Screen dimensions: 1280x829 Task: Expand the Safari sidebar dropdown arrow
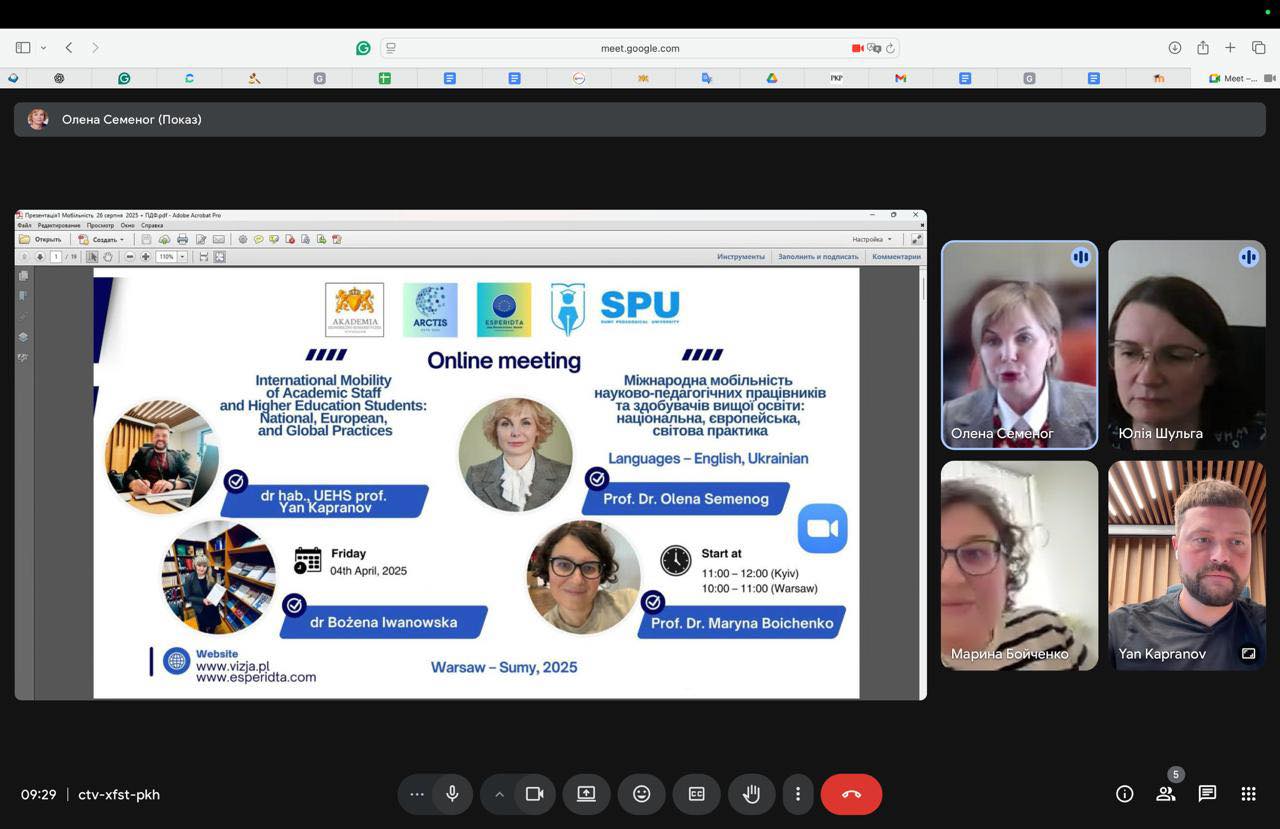click(x=43, y=48)
